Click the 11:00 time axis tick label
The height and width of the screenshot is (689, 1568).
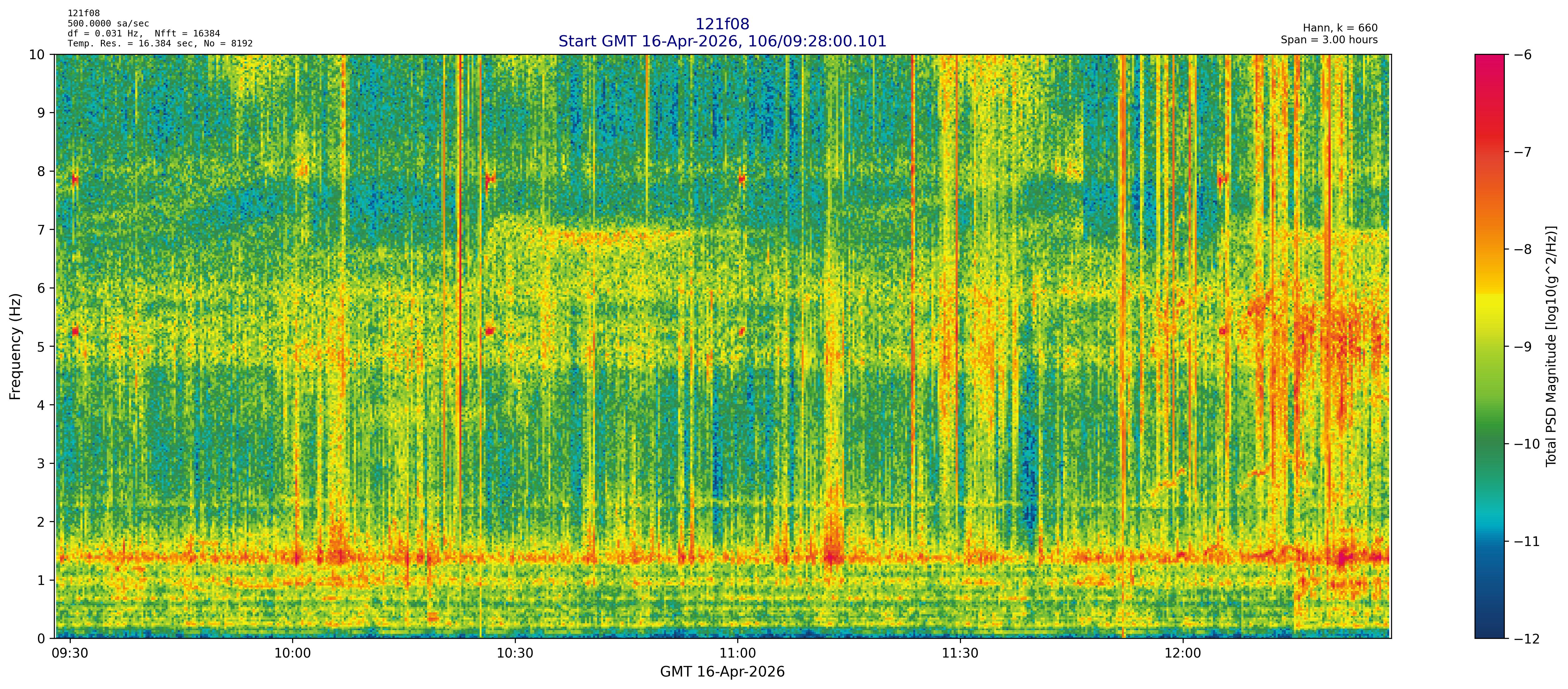pos(737,654)
